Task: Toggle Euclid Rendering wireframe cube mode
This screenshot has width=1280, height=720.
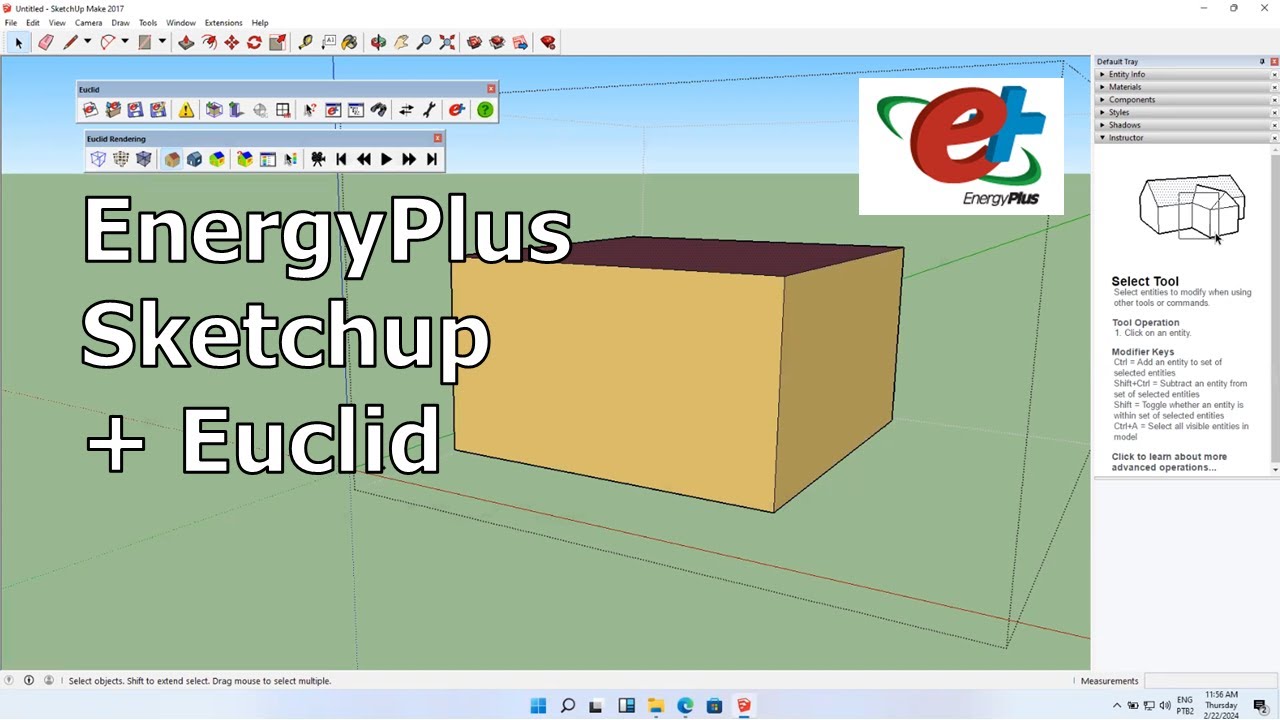Action: click(98, 159)
